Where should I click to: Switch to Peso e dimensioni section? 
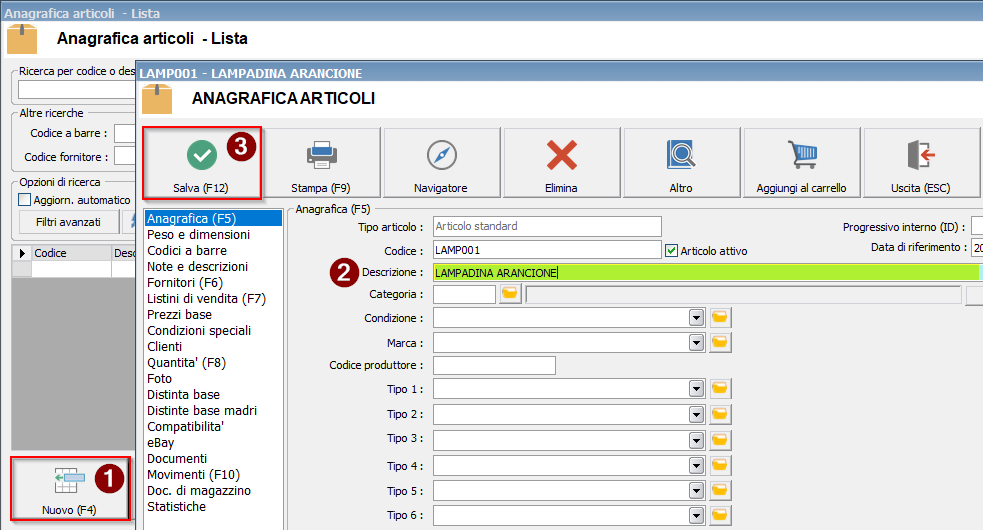198,235
